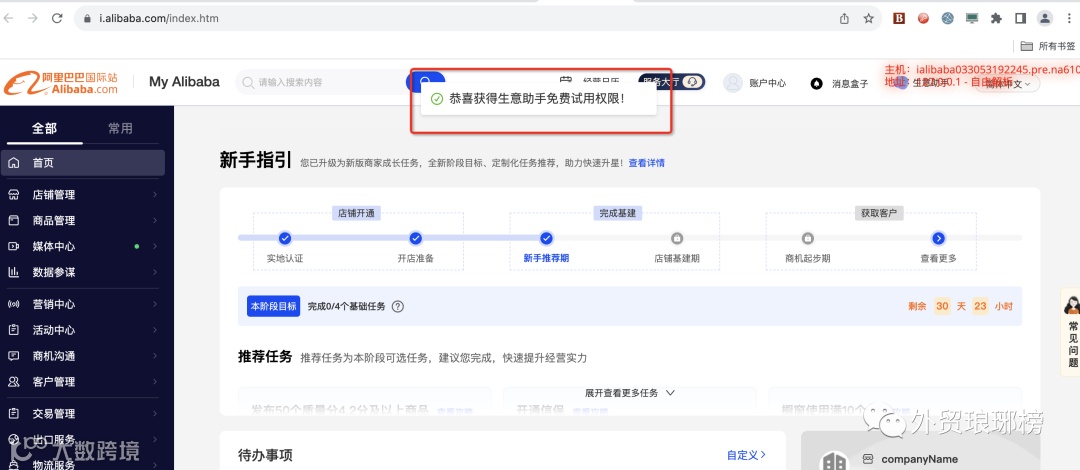
Task: Select the 获取客户 stage label
Action: 878,213
